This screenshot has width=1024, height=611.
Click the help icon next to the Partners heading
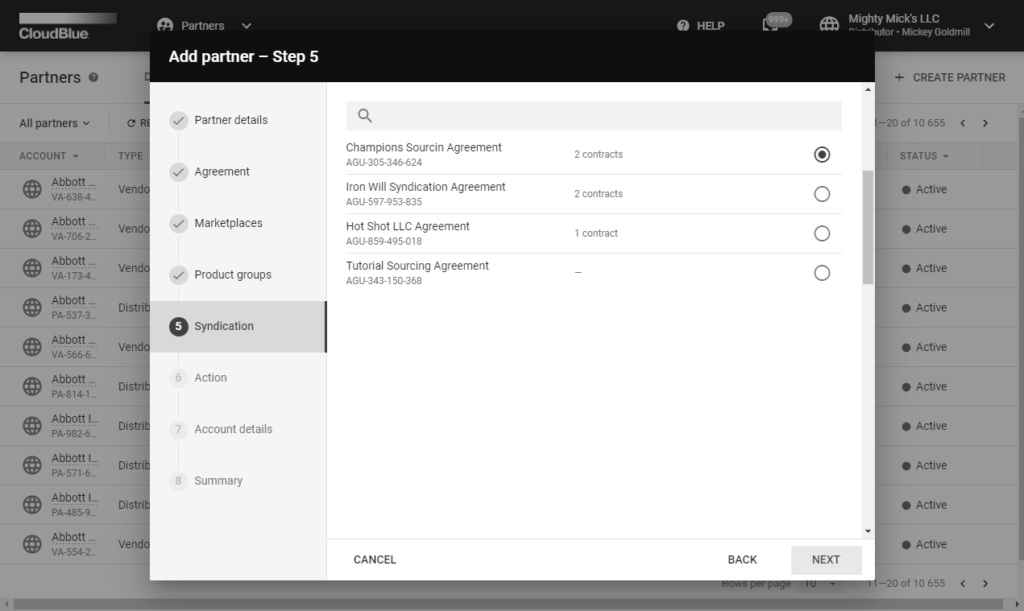coord(95,77)
